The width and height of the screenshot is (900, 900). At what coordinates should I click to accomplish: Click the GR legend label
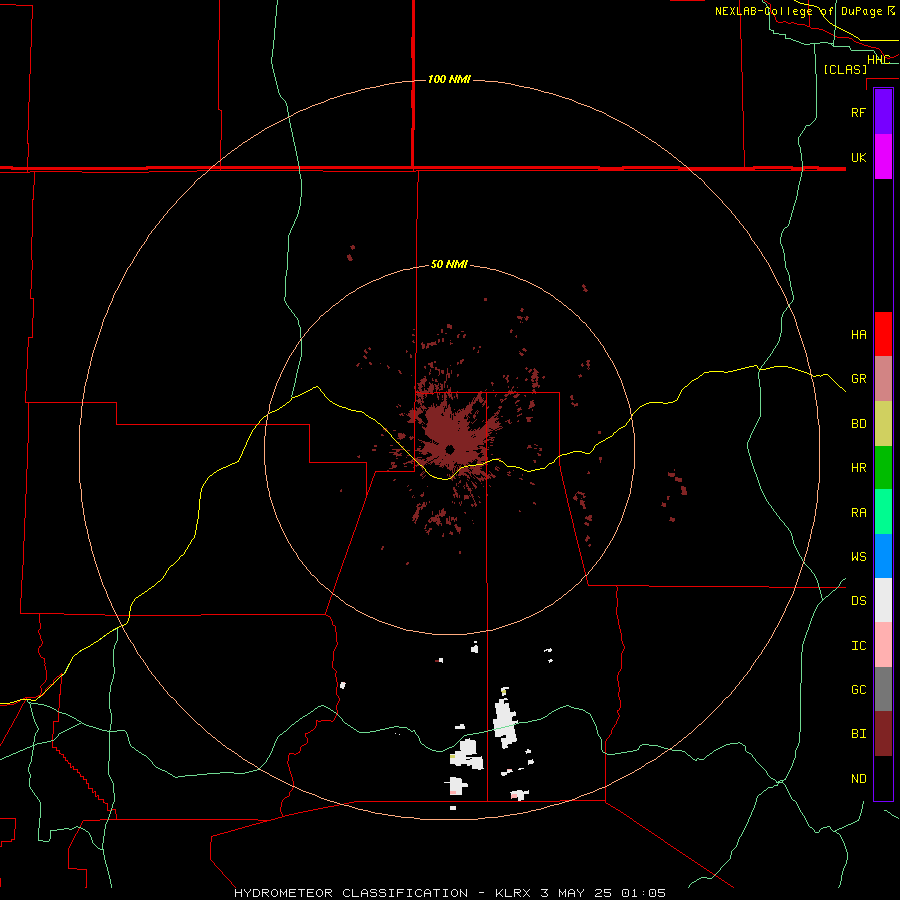point(858,379)
